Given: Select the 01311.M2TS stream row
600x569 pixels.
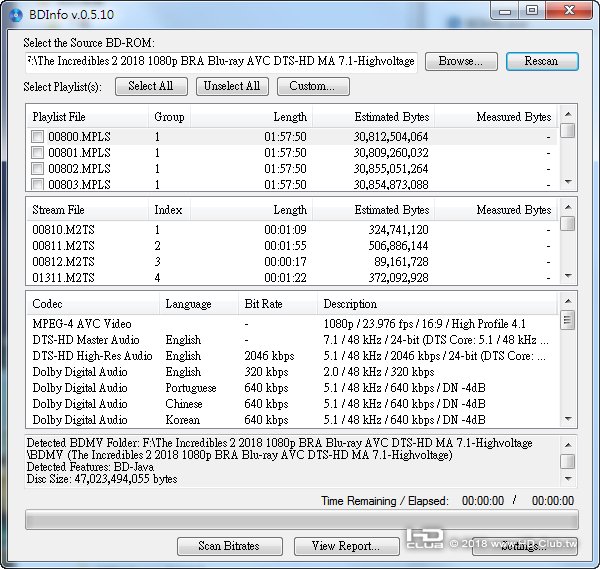Looking at the screenshot, I should point(292,277).
